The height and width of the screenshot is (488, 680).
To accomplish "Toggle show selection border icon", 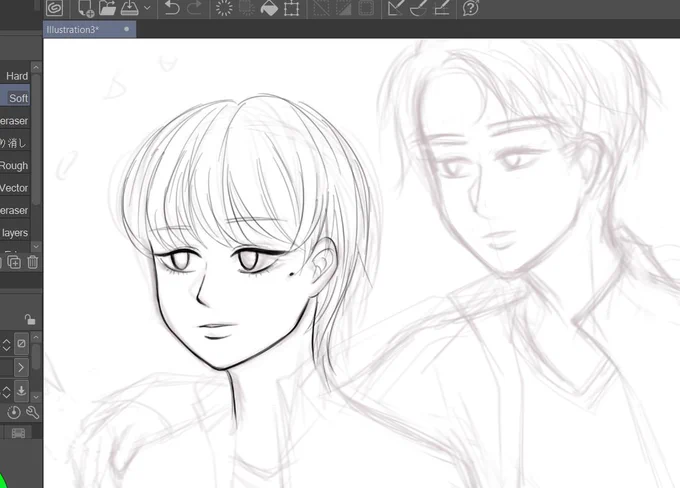I will coord(366,8).
